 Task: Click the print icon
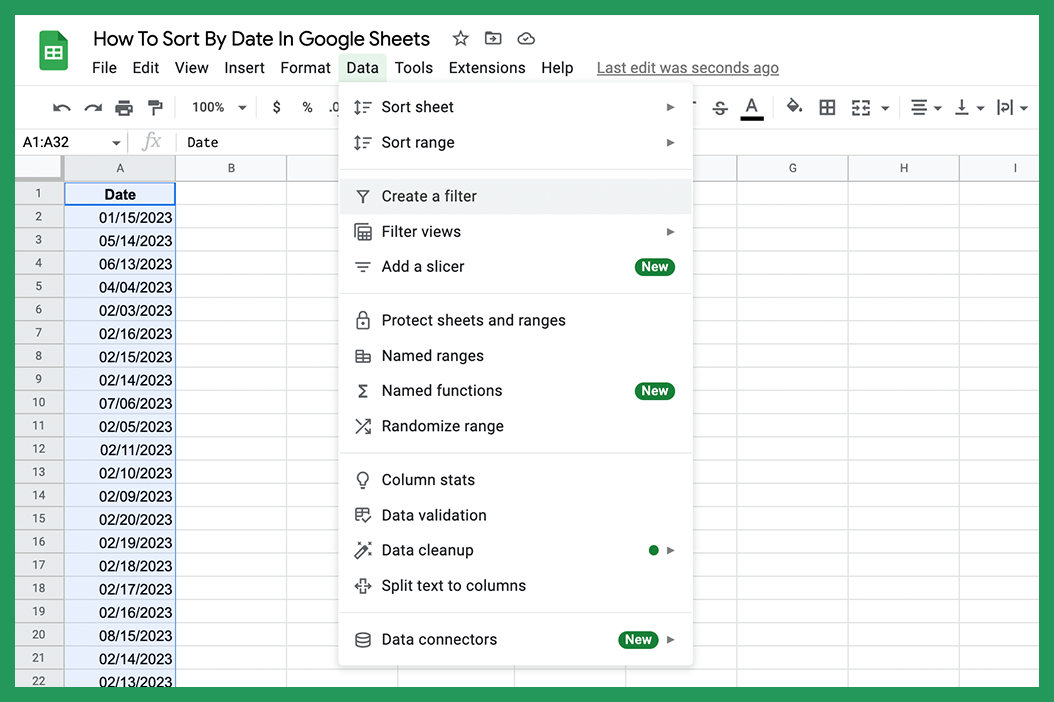pos(124,108)
